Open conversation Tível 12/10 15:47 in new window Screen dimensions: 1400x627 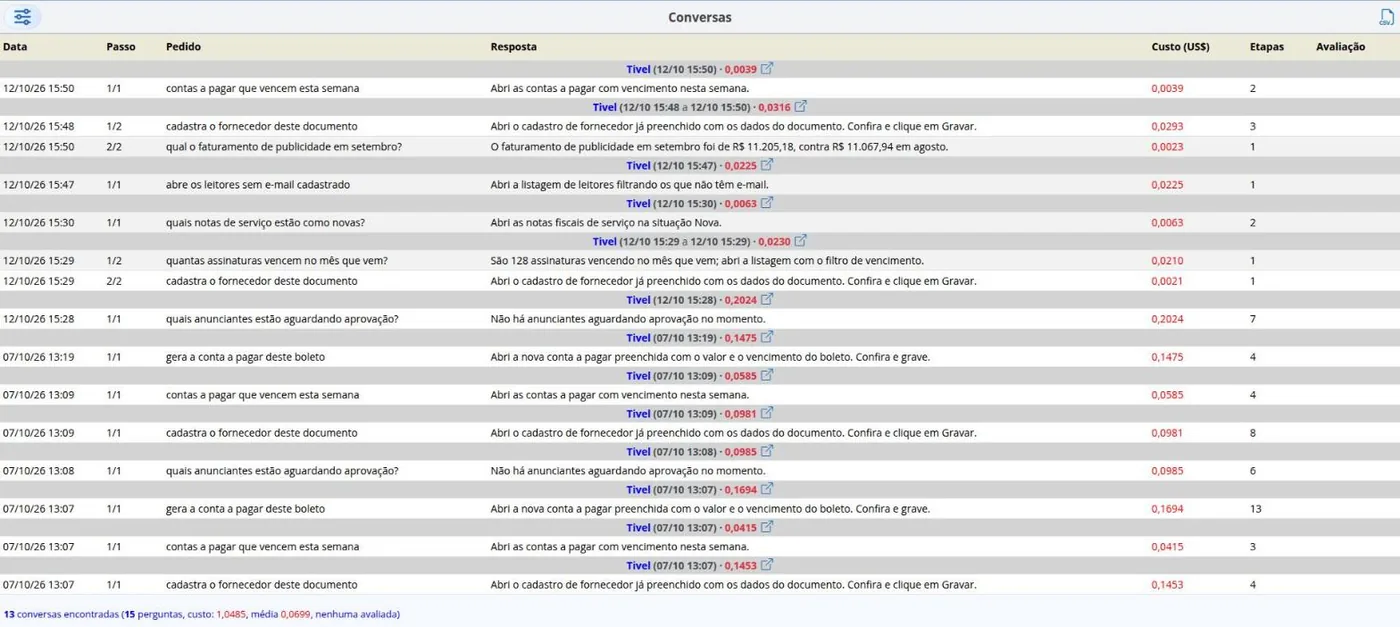[x=767, y=165]
